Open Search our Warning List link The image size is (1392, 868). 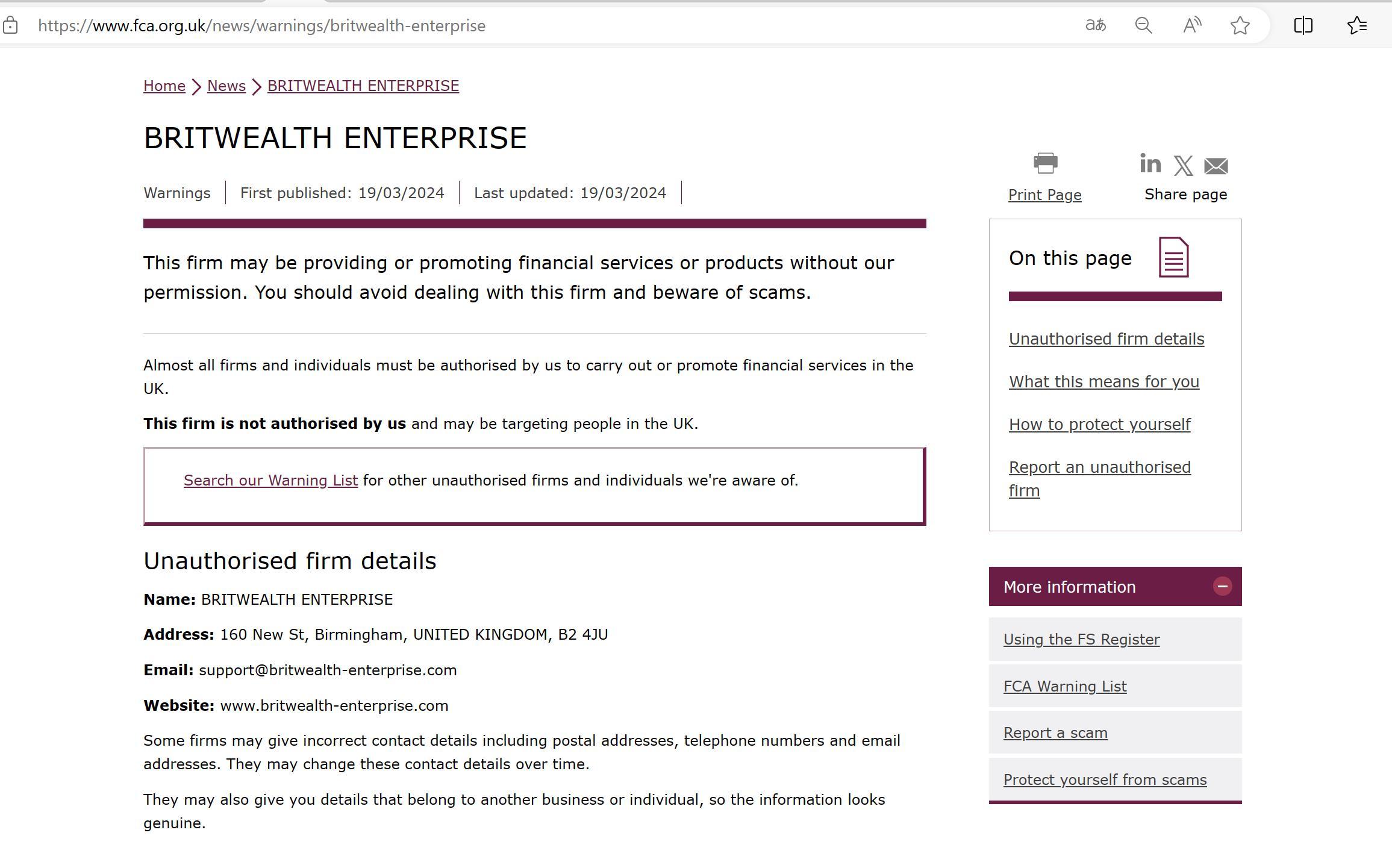pyautogui.click(x=270, y=481)
